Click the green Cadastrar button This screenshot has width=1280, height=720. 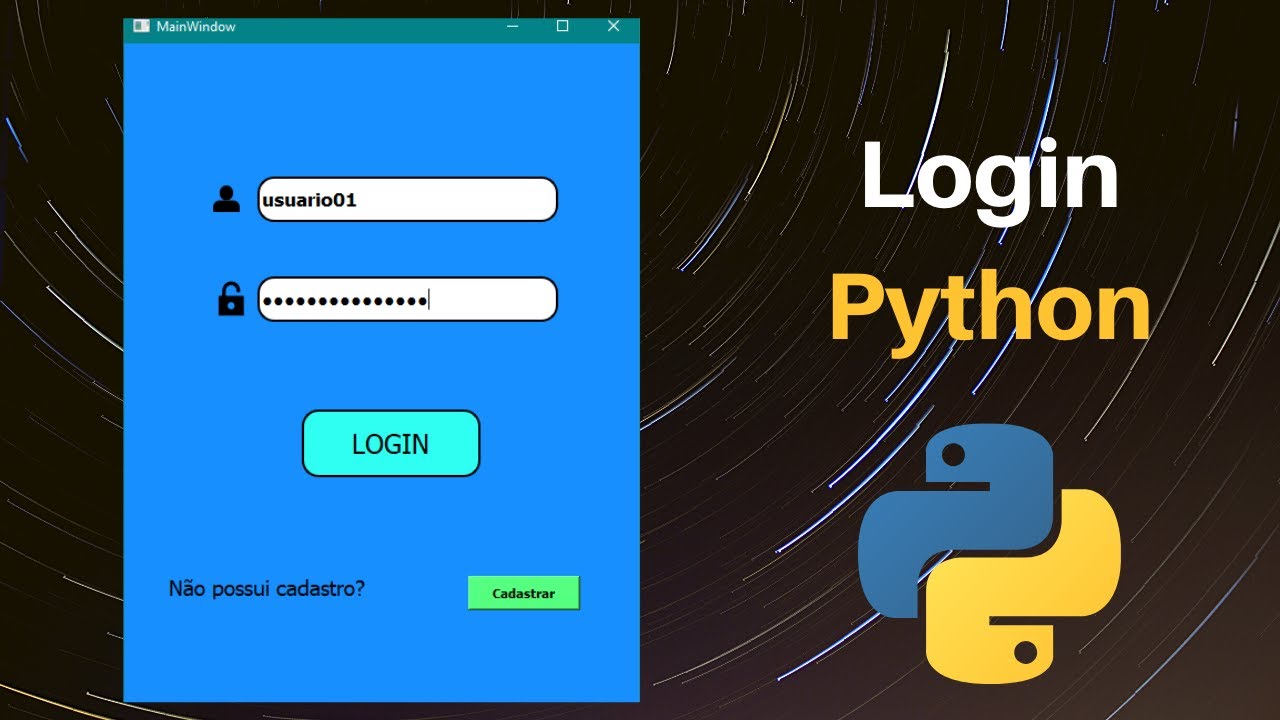(x=524, y=593)
